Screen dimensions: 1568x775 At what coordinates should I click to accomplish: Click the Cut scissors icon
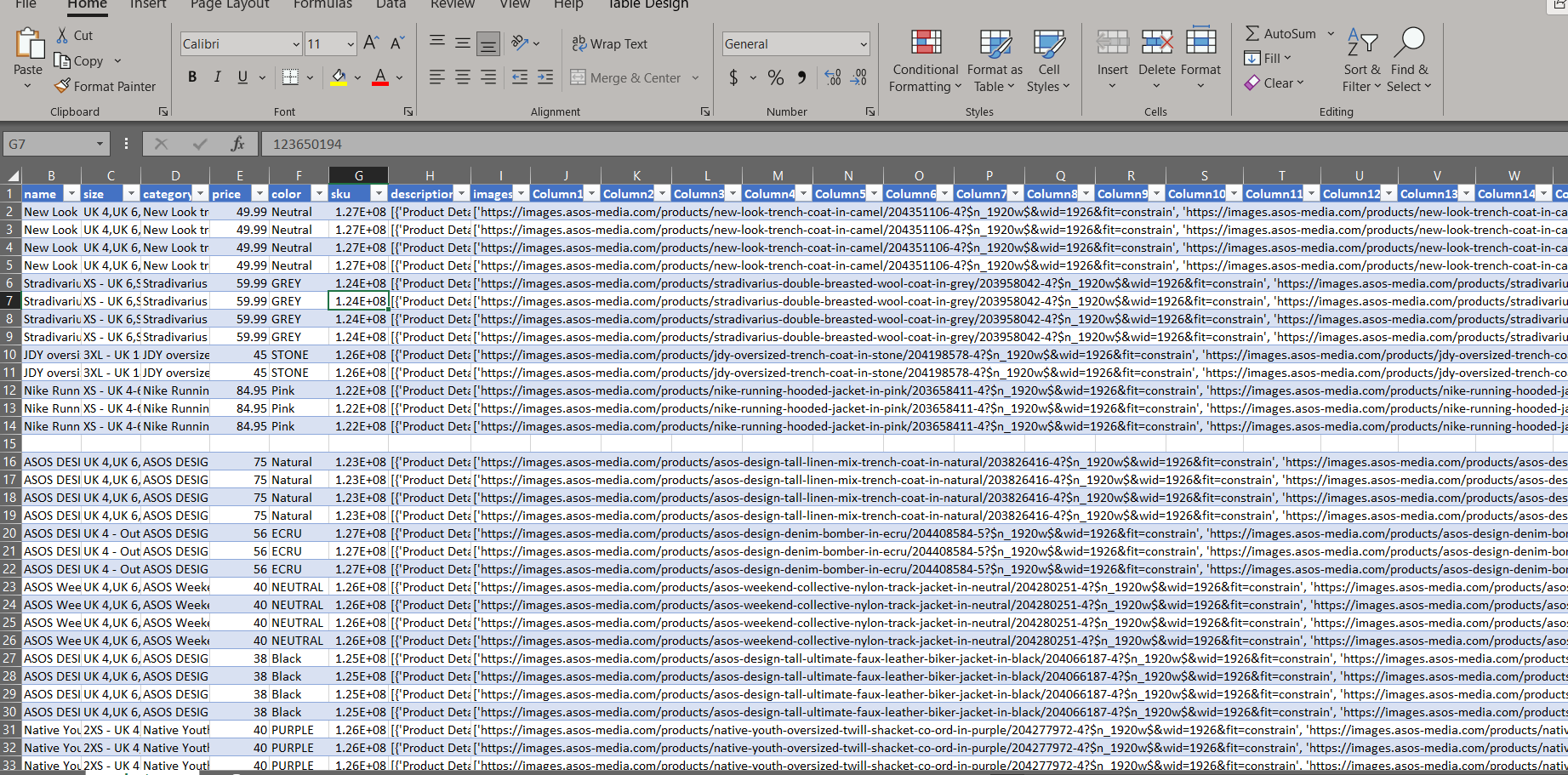click(x=62, y=35)
